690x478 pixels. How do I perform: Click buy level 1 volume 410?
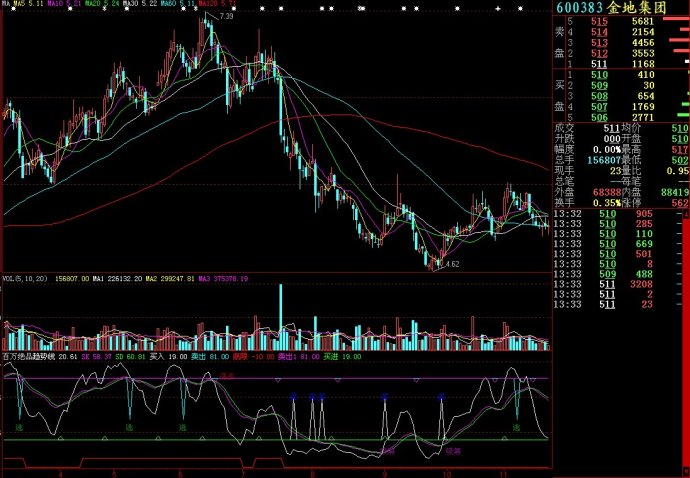(x=646, y=75)
